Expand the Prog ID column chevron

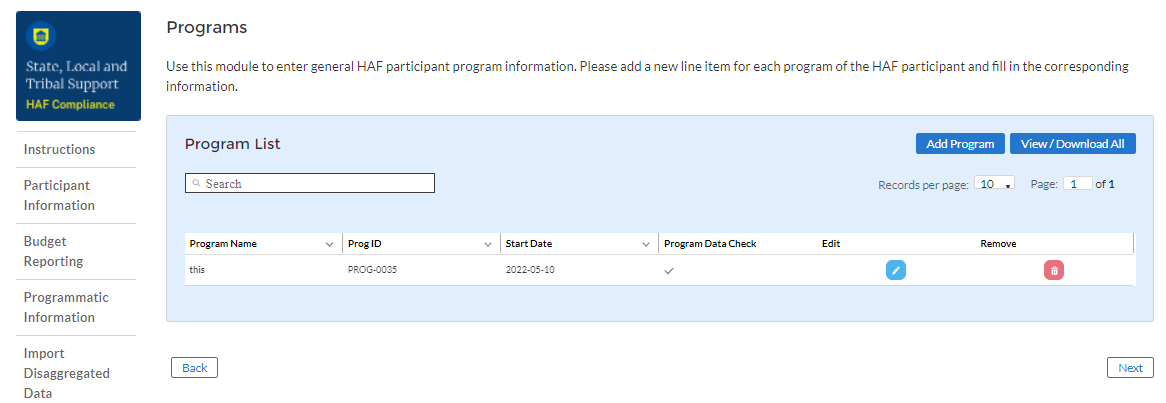[488, 244]
